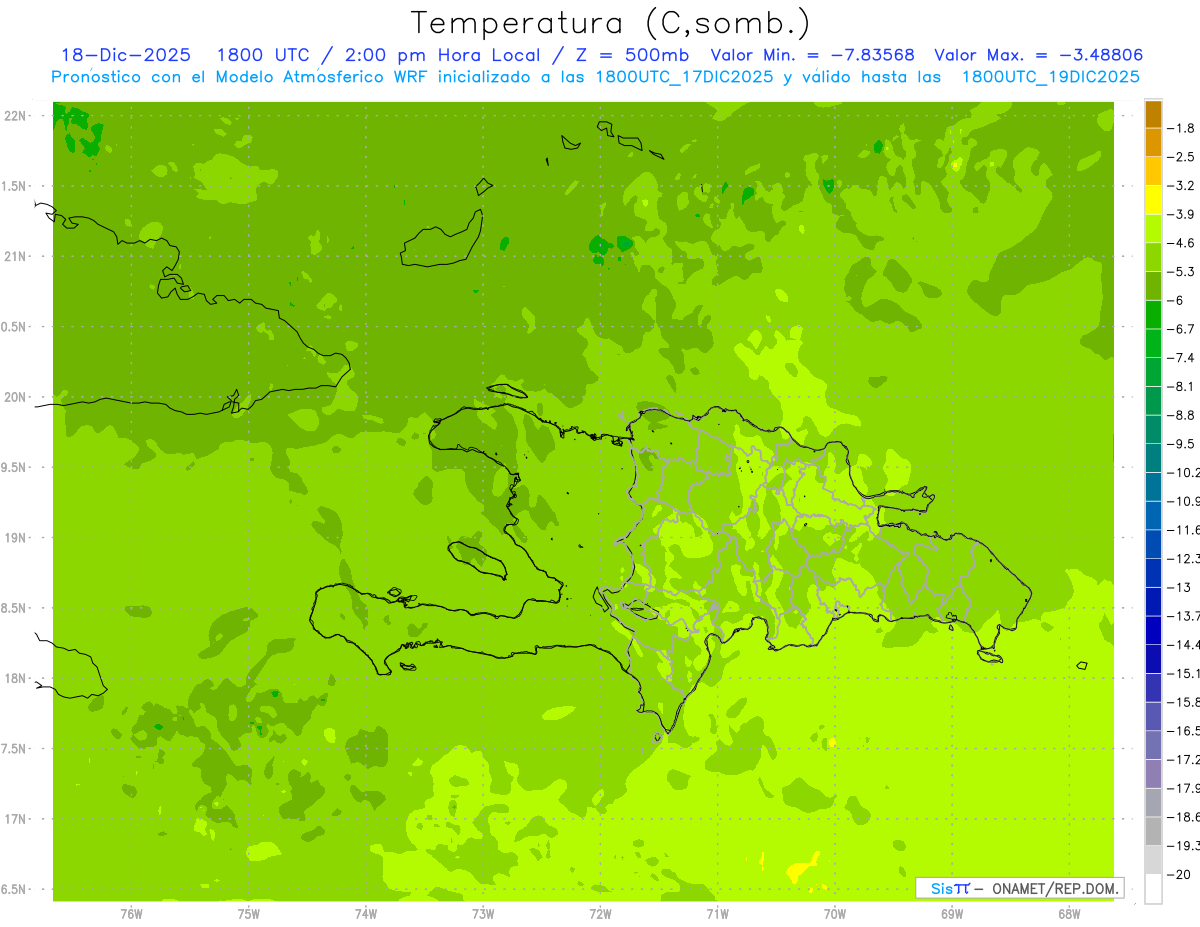Click the longitude label '72W'
Viewport: 1200px width, 927px height.
[x=600, y=914]
